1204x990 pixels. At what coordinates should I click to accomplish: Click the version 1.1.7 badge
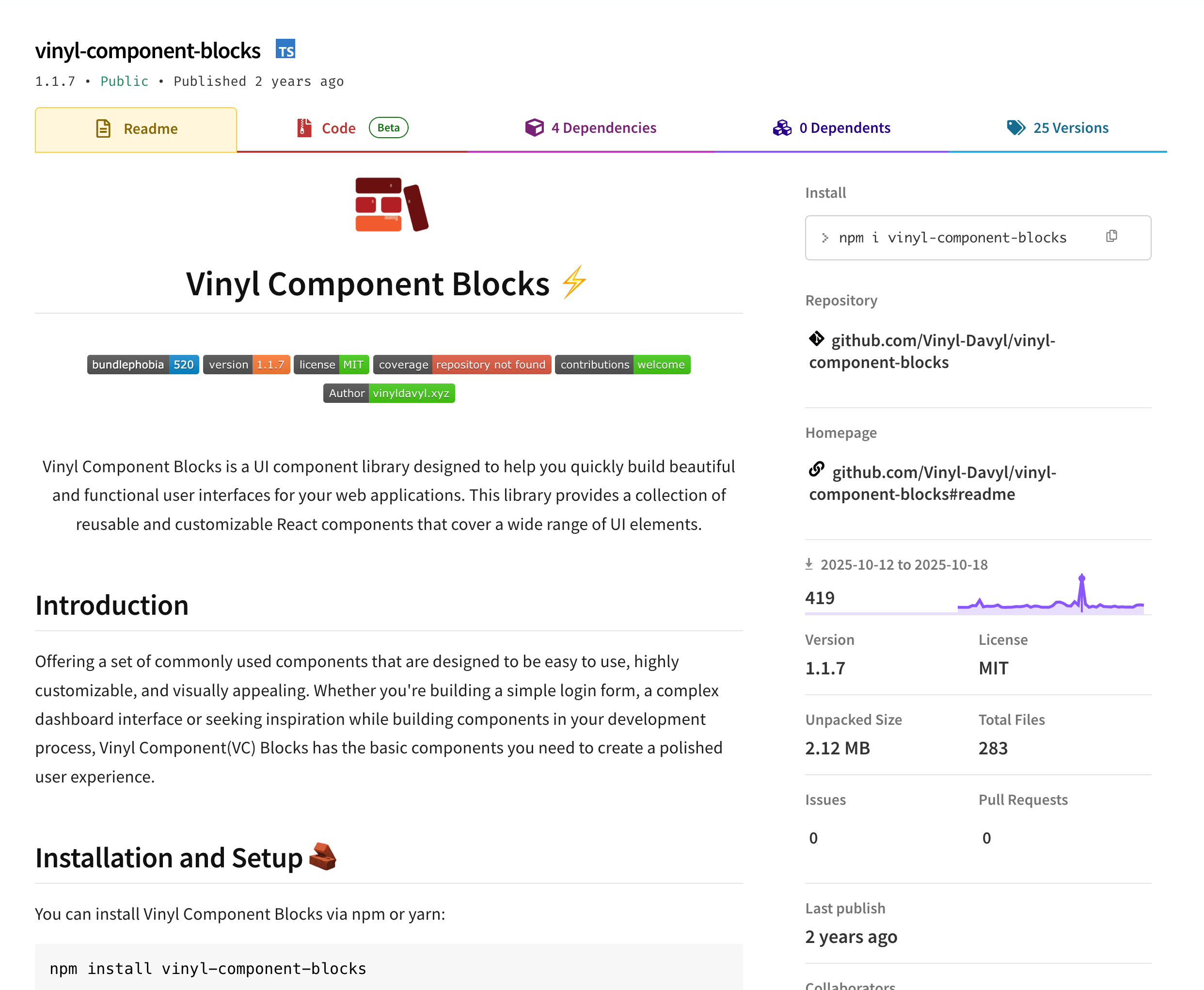[x=246, y=365]
